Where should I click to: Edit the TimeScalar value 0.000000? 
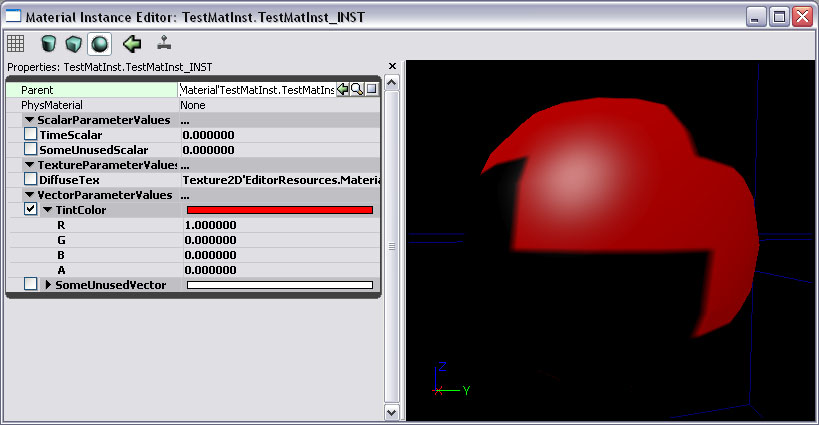click(208, 135)
